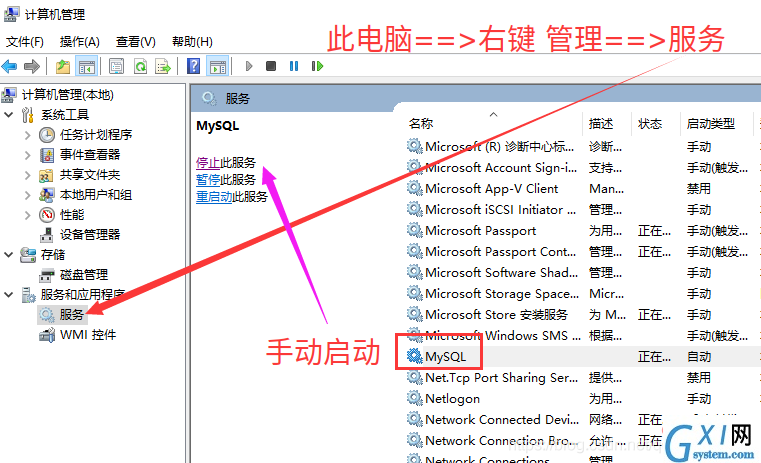Screen dimensions: 761x463
Task: Select 任务计划程序 tree item
Action: [96, 135]
